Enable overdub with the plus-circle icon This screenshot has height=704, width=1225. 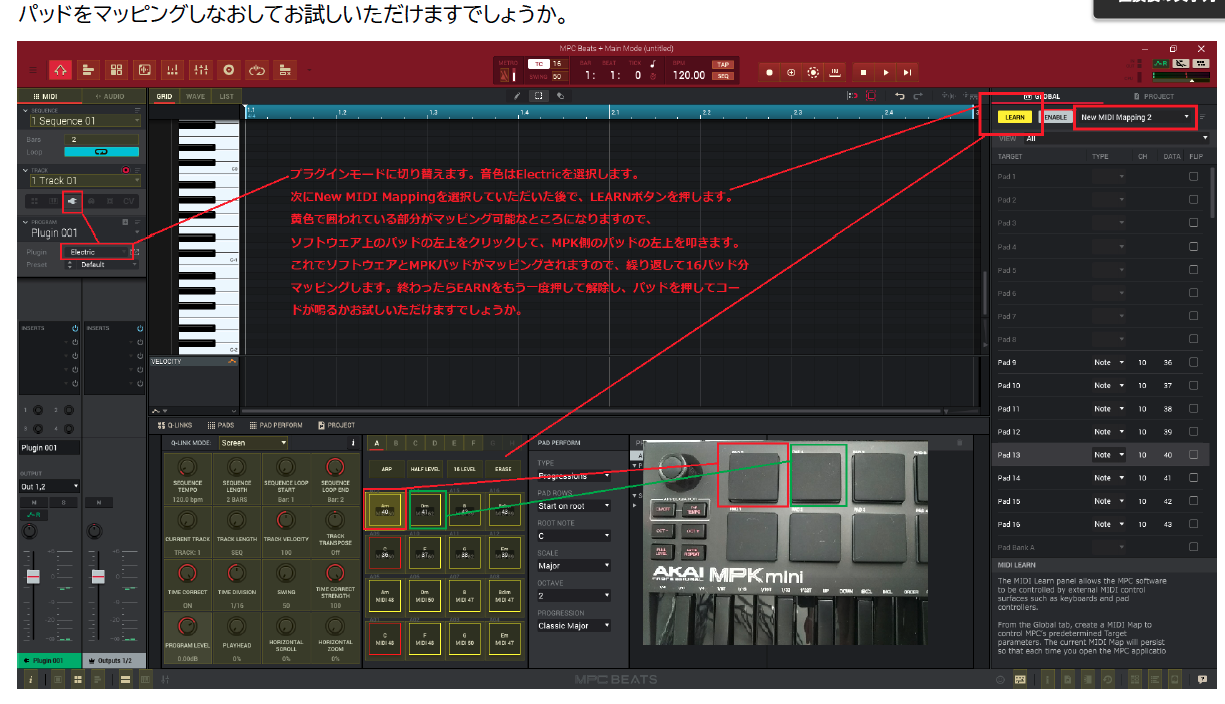click(x=791, y=72)
